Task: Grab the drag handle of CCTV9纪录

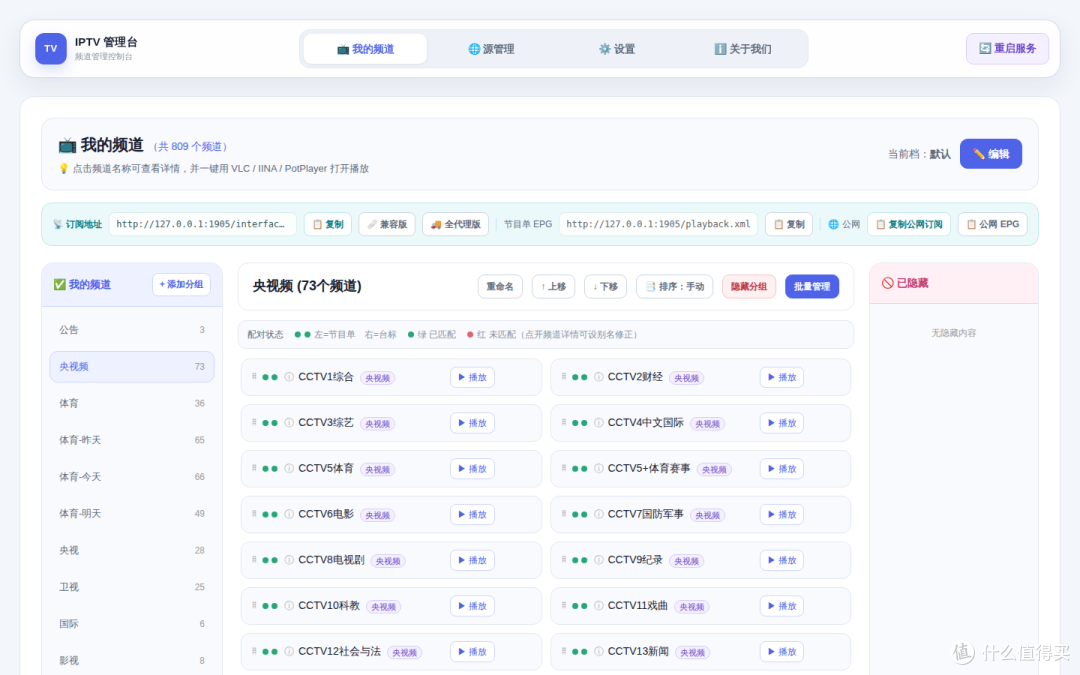Action: (564, 559)
